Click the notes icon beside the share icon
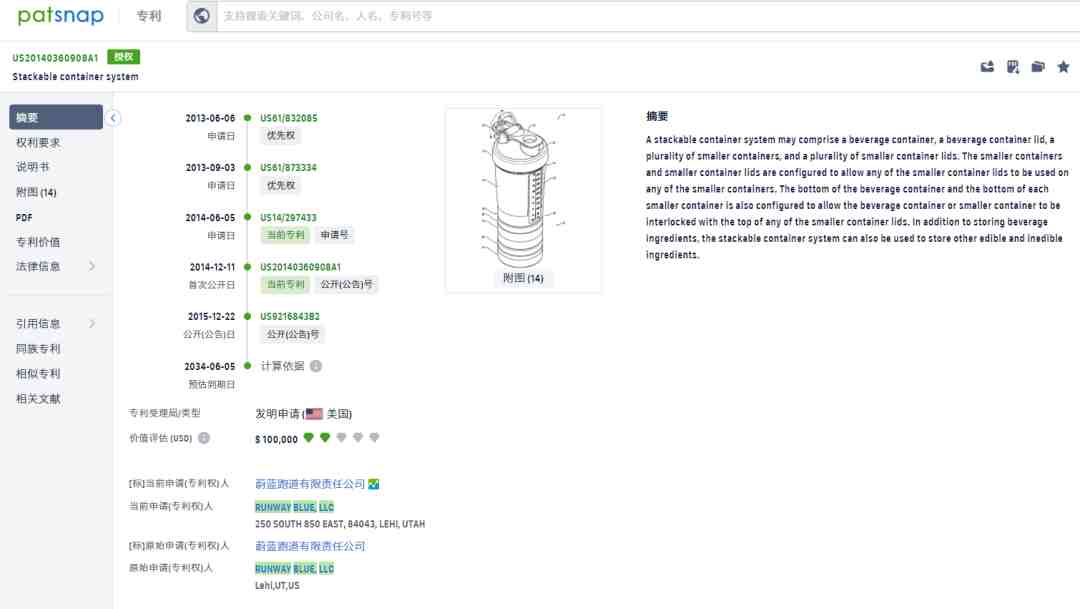The width and height of the screenshot is (1080, 609). (1013, 67)
